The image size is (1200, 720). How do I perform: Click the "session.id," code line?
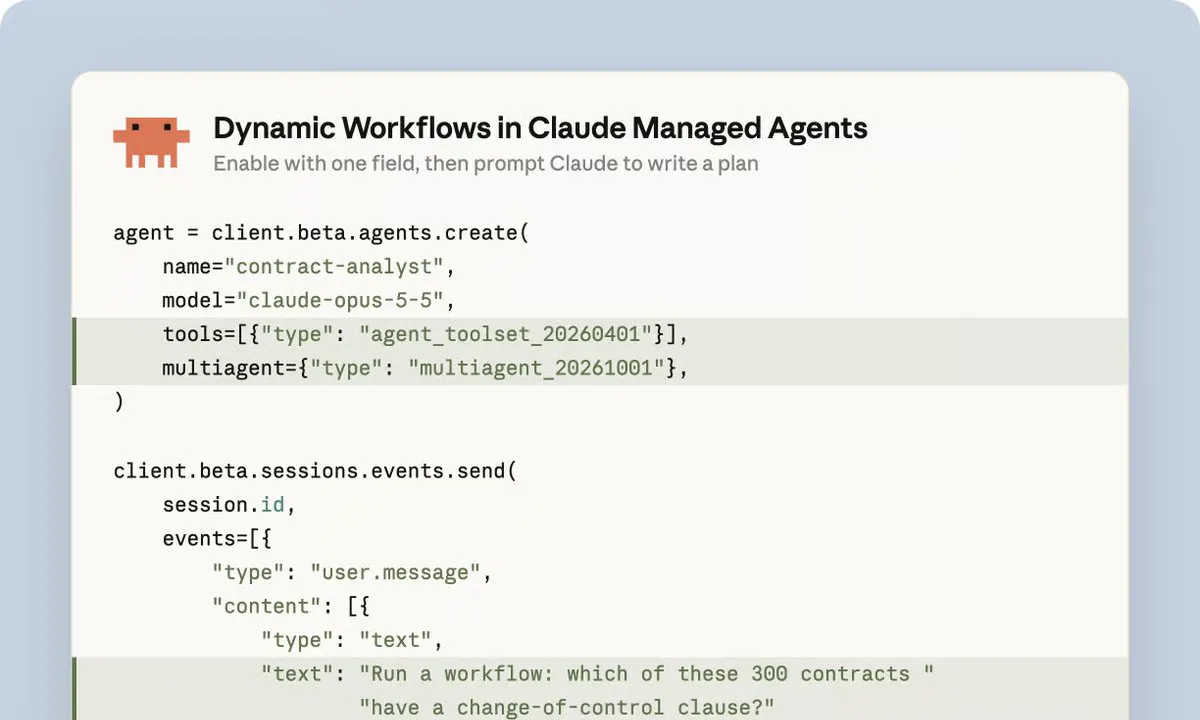[229, 505]
